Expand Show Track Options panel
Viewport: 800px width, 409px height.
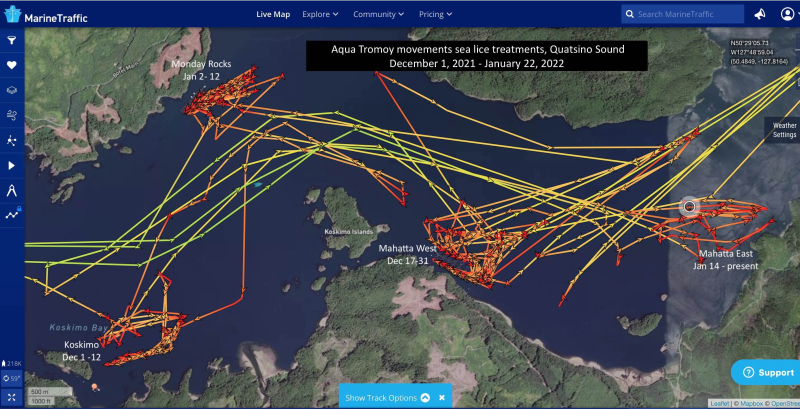[x=387, y=397]
